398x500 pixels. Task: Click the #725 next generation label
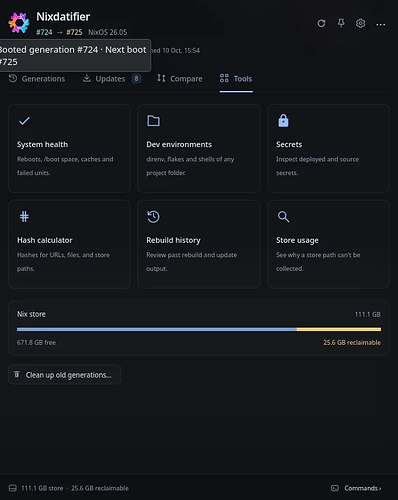pyautogui.click(x=74, y=32)
